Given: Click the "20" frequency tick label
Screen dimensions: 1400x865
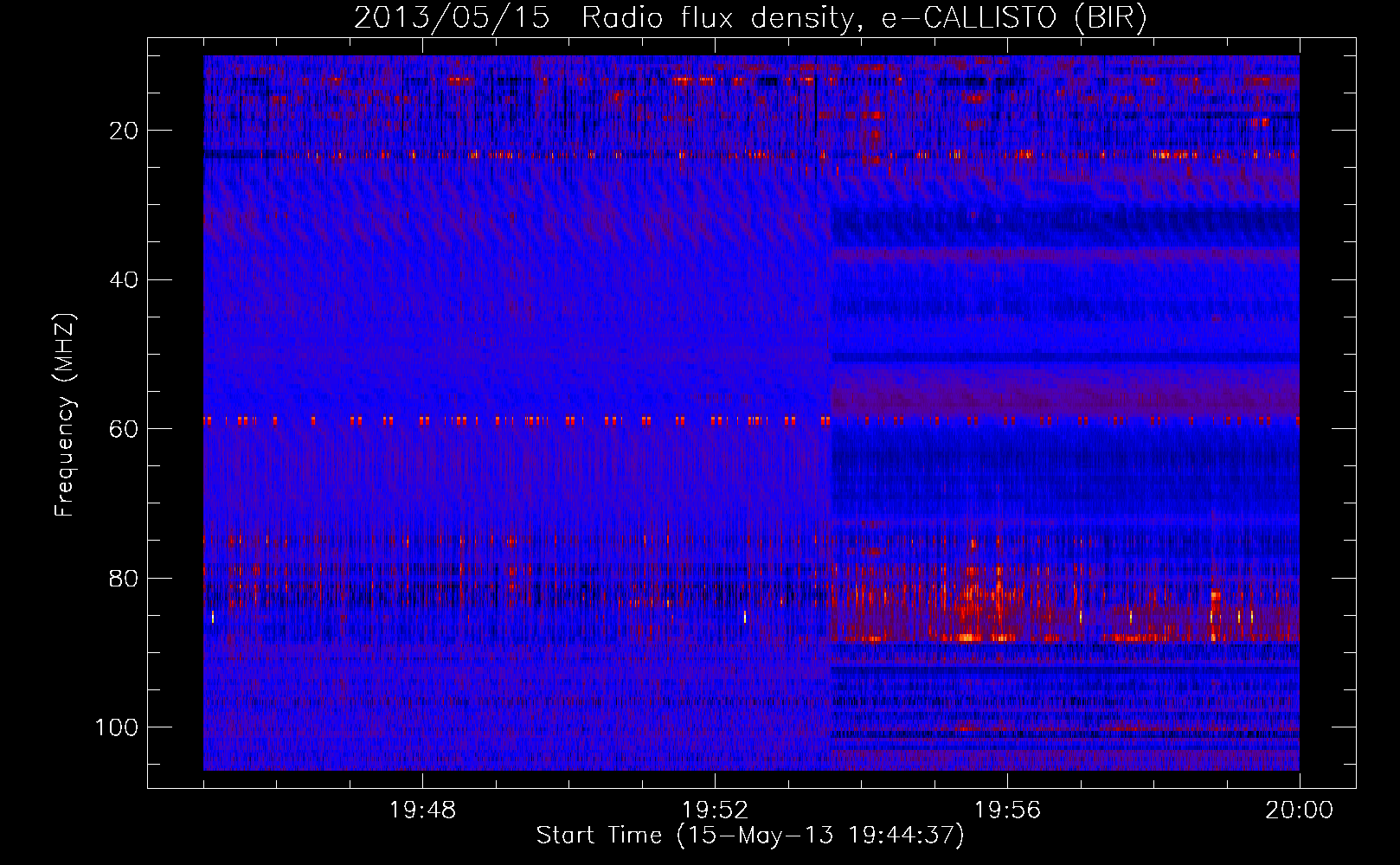Looking at the screenshot, I should (125, 131).
